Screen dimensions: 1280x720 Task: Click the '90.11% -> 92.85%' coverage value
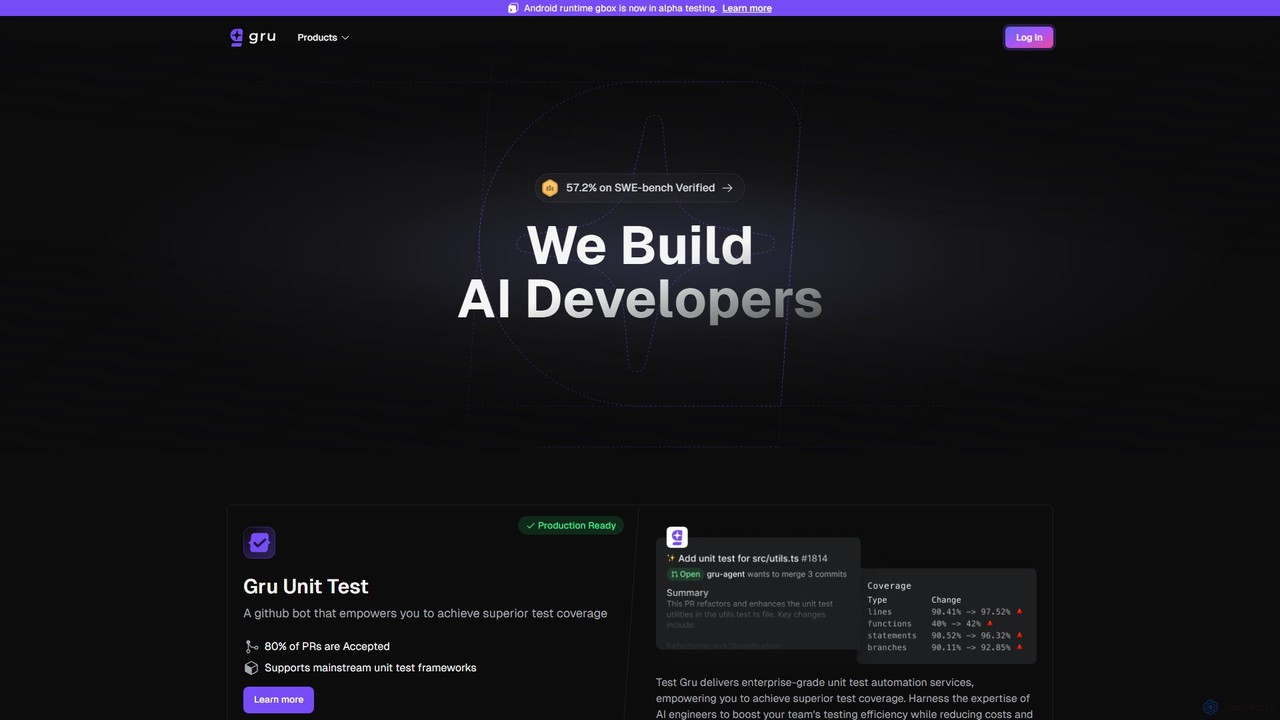point(971,648)
